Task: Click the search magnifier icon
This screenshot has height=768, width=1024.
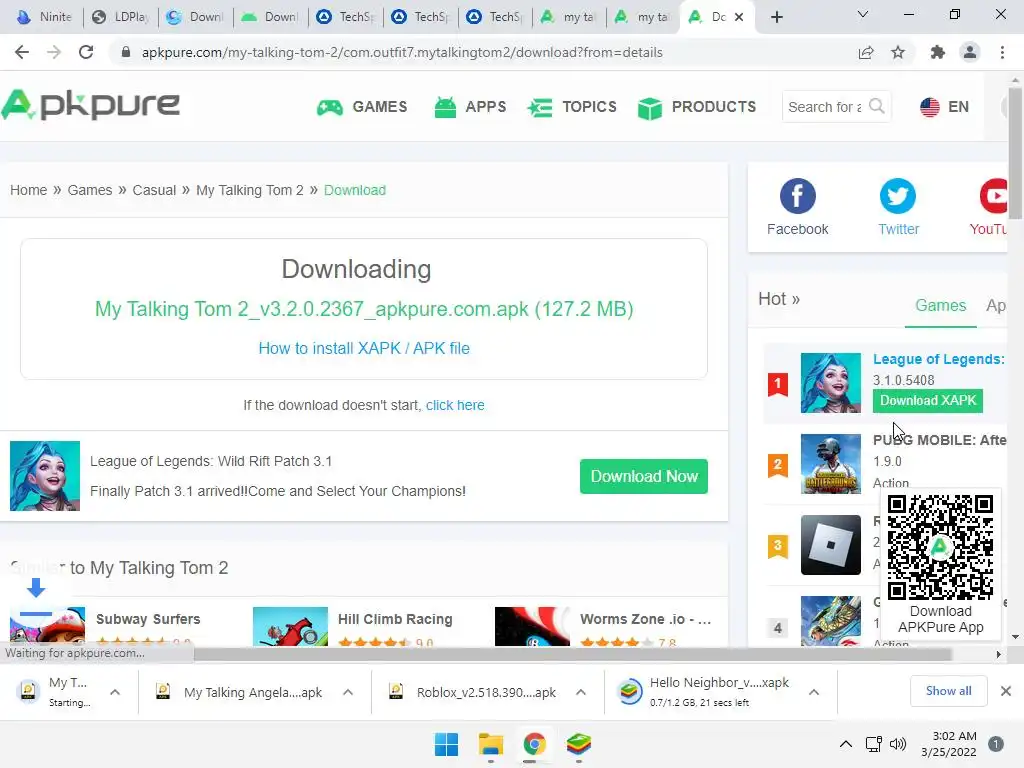Action: (876, 106)
